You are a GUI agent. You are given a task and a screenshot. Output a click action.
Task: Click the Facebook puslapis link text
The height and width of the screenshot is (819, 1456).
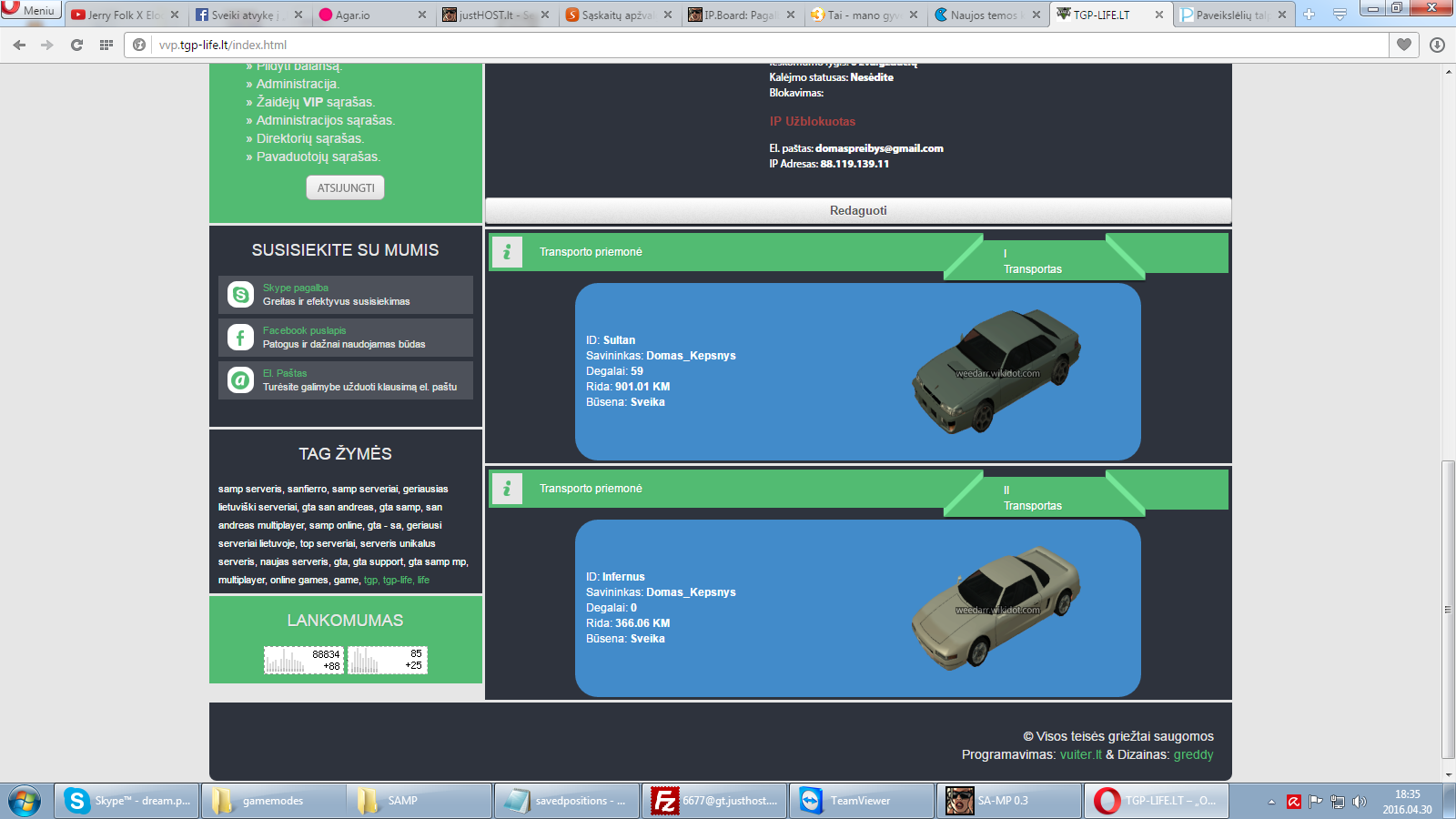(x=304, y=330)
